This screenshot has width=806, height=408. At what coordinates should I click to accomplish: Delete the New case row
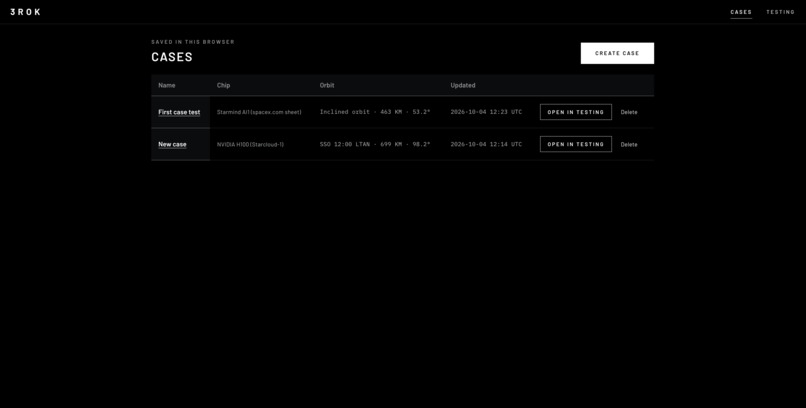tap(629, 144)
